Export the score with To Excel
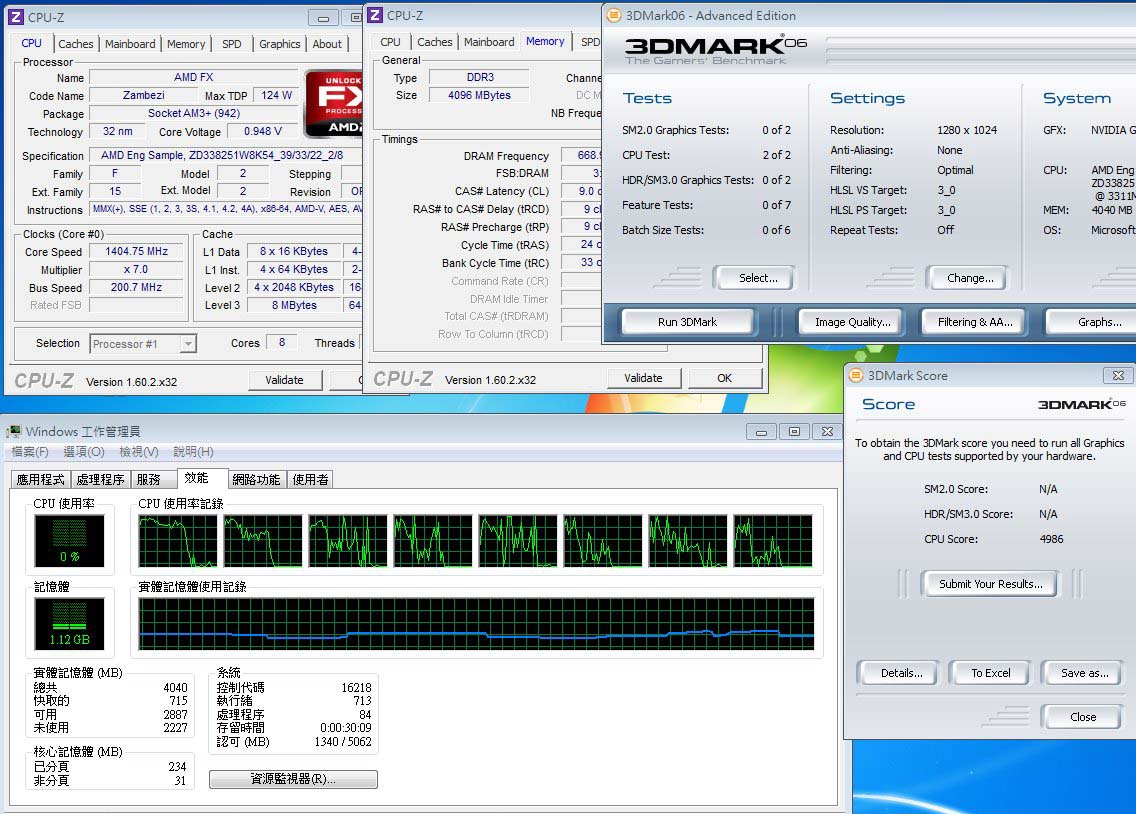The image size is (1136, 814). (x=990, y=673)
